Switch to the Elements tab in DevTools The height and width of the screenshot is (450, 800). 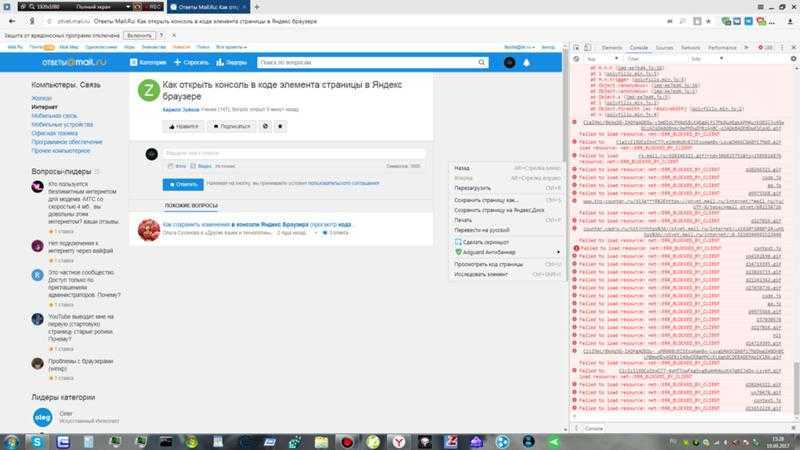tap(612, 47)
